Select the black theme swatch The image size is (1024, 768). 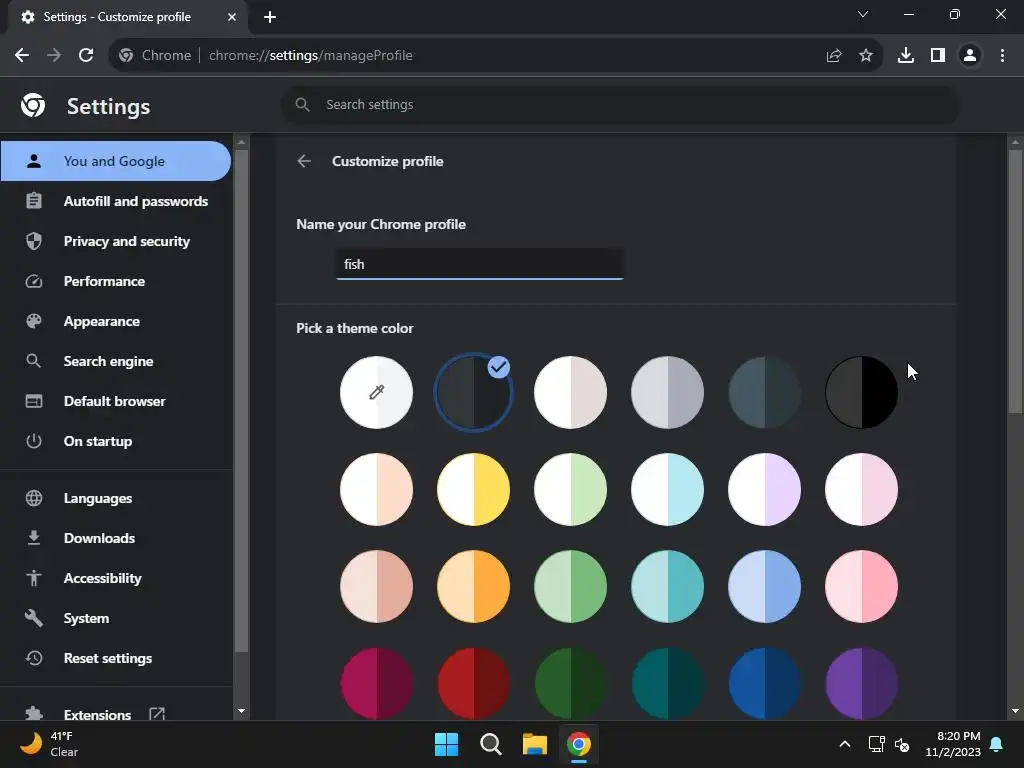click(x=861, y=392)
